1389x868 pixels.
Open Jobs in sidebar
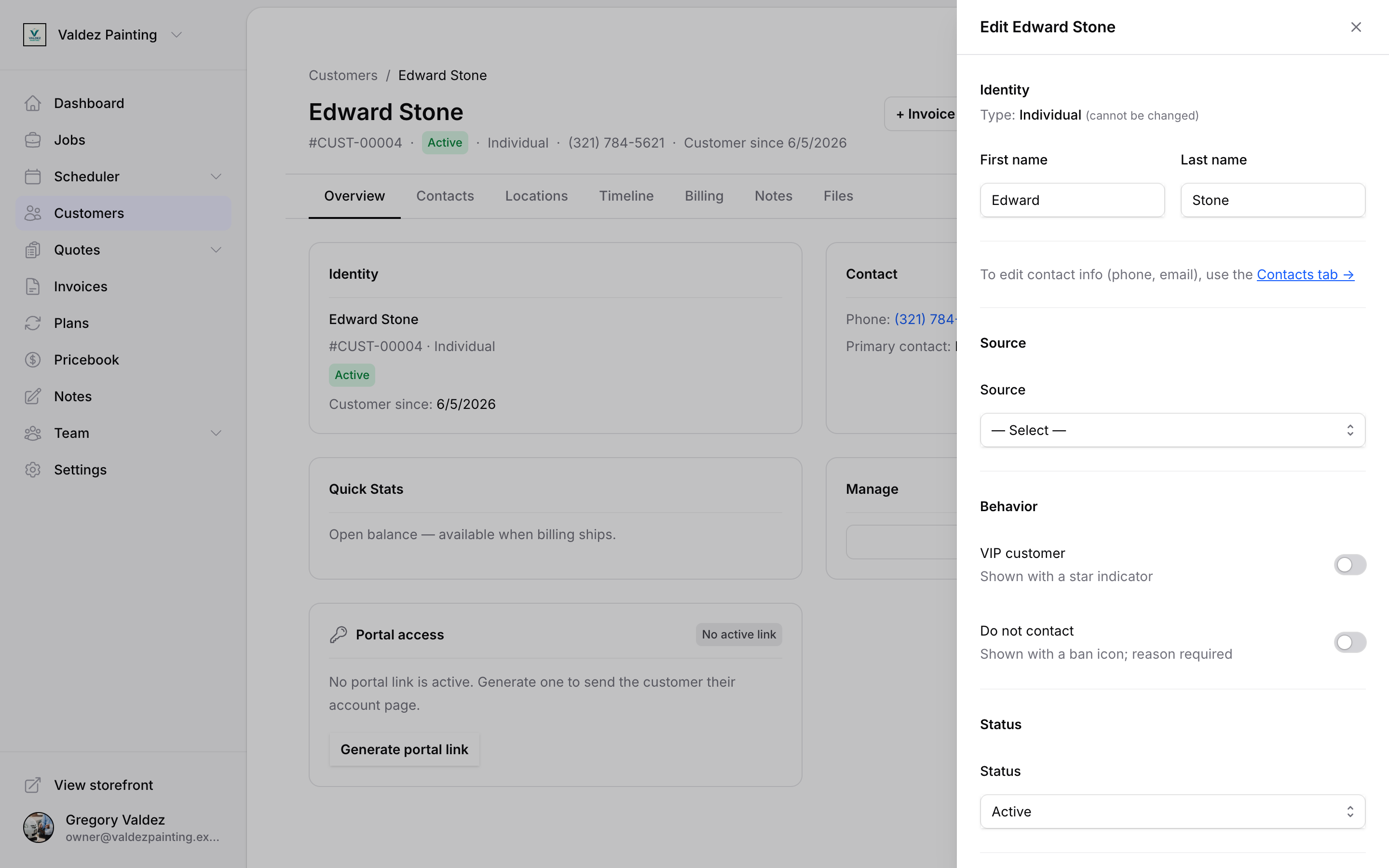click(x=123, y=140)
